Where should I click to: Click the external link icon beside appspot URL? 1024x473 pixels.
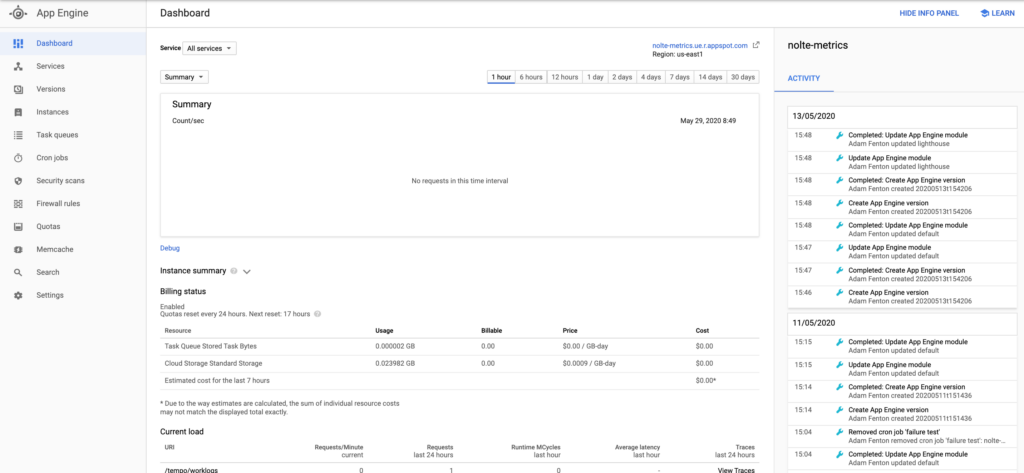pos(756,45)
